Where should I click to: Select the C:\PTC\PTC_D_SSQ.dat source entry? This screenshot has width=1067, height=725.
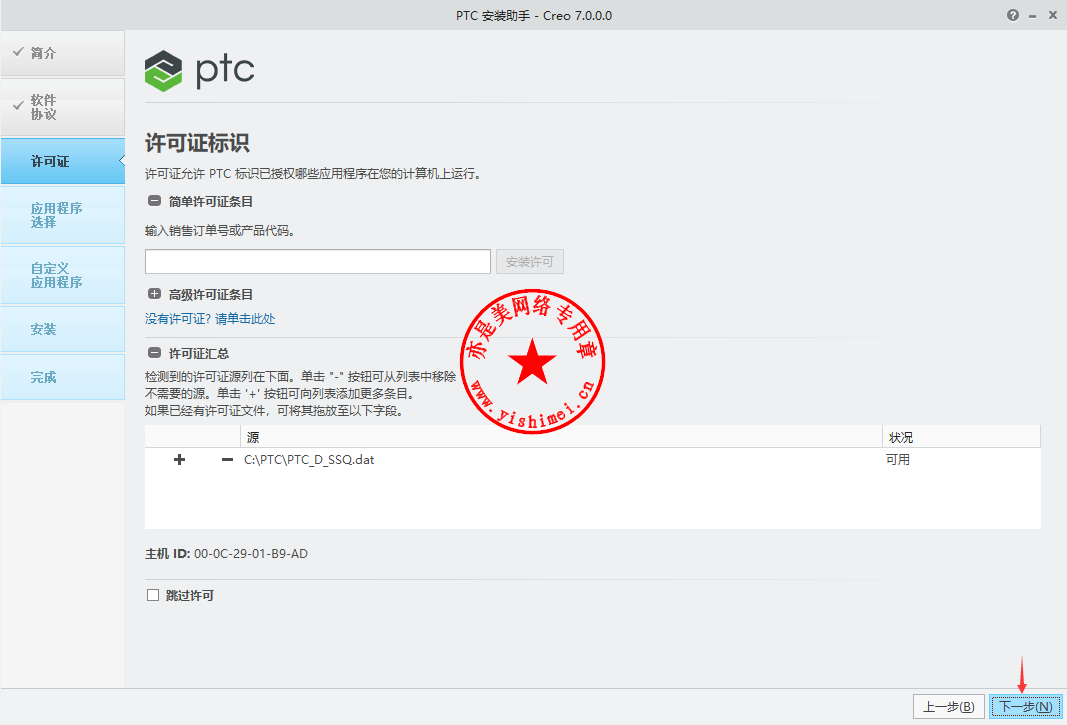coord(309,460)
